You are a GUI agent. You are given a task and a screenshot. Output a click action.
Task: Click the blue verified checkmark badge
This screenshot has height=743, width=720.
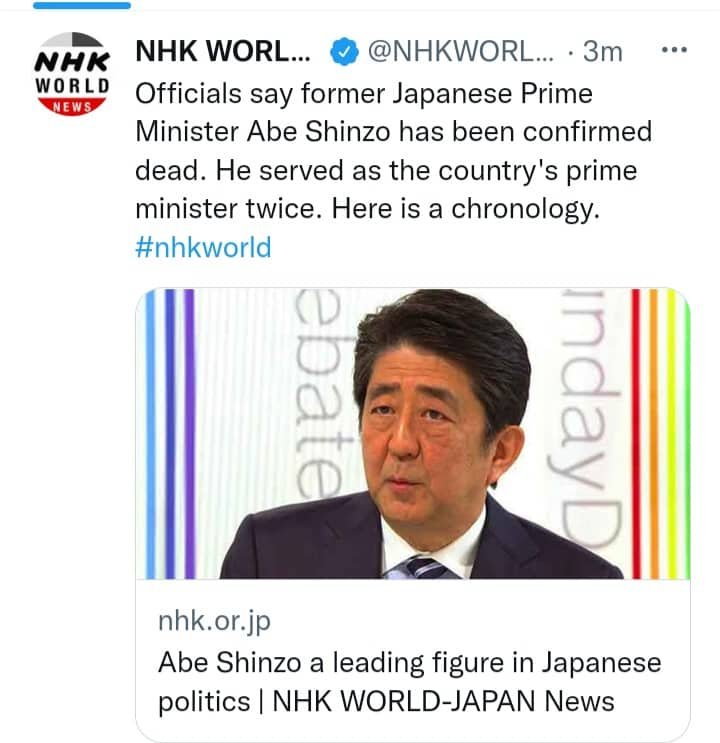(345, 51)
